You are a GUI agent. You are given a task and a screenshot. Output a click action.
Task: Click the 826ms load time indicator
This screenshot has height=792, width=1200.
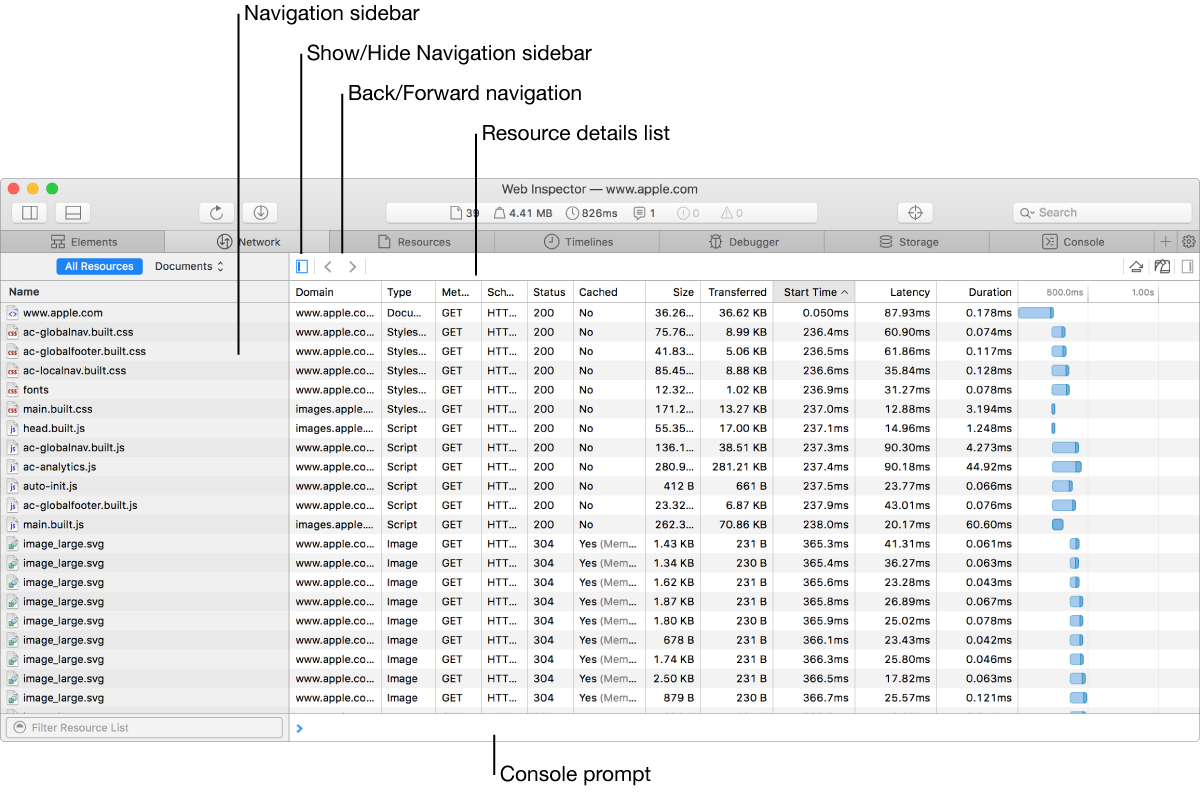[591, 213]
